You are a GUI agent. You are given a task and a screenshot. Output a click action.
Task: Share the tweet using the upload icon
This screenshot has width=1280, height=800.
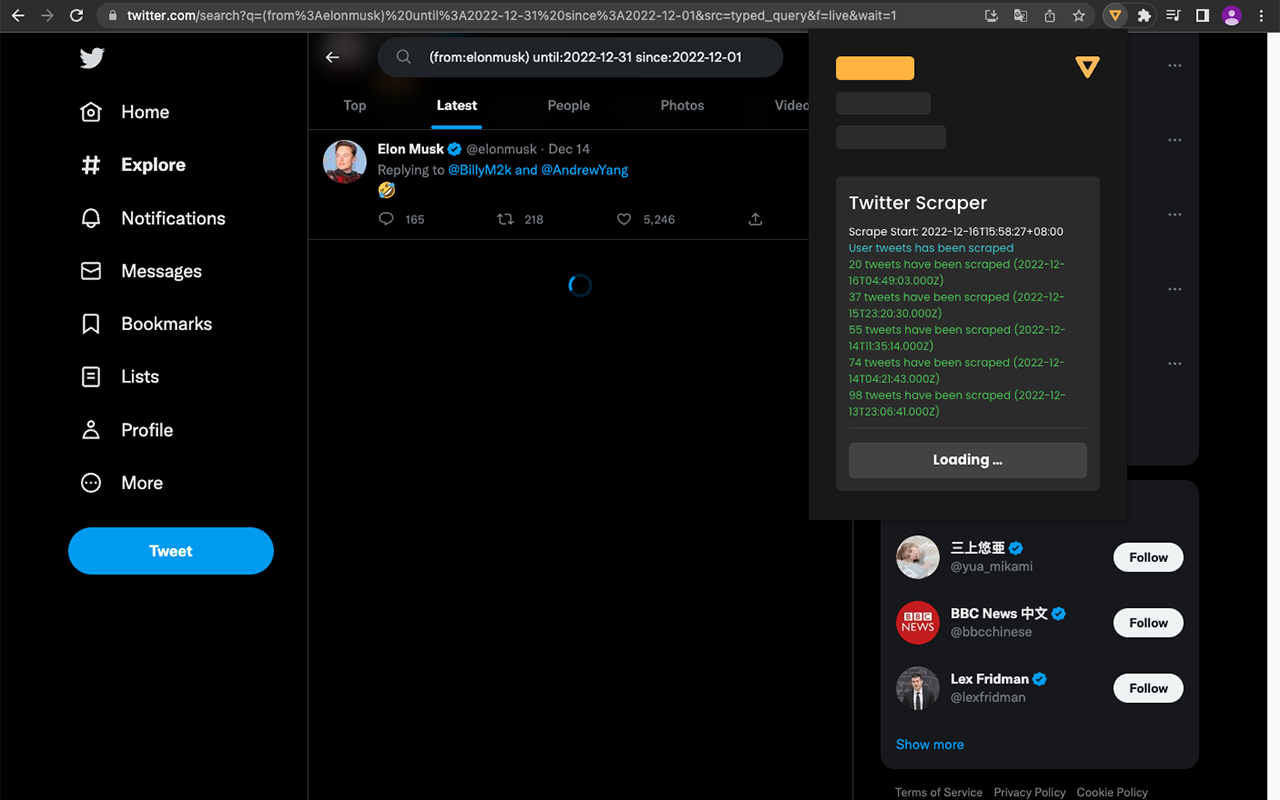[755, 219]
